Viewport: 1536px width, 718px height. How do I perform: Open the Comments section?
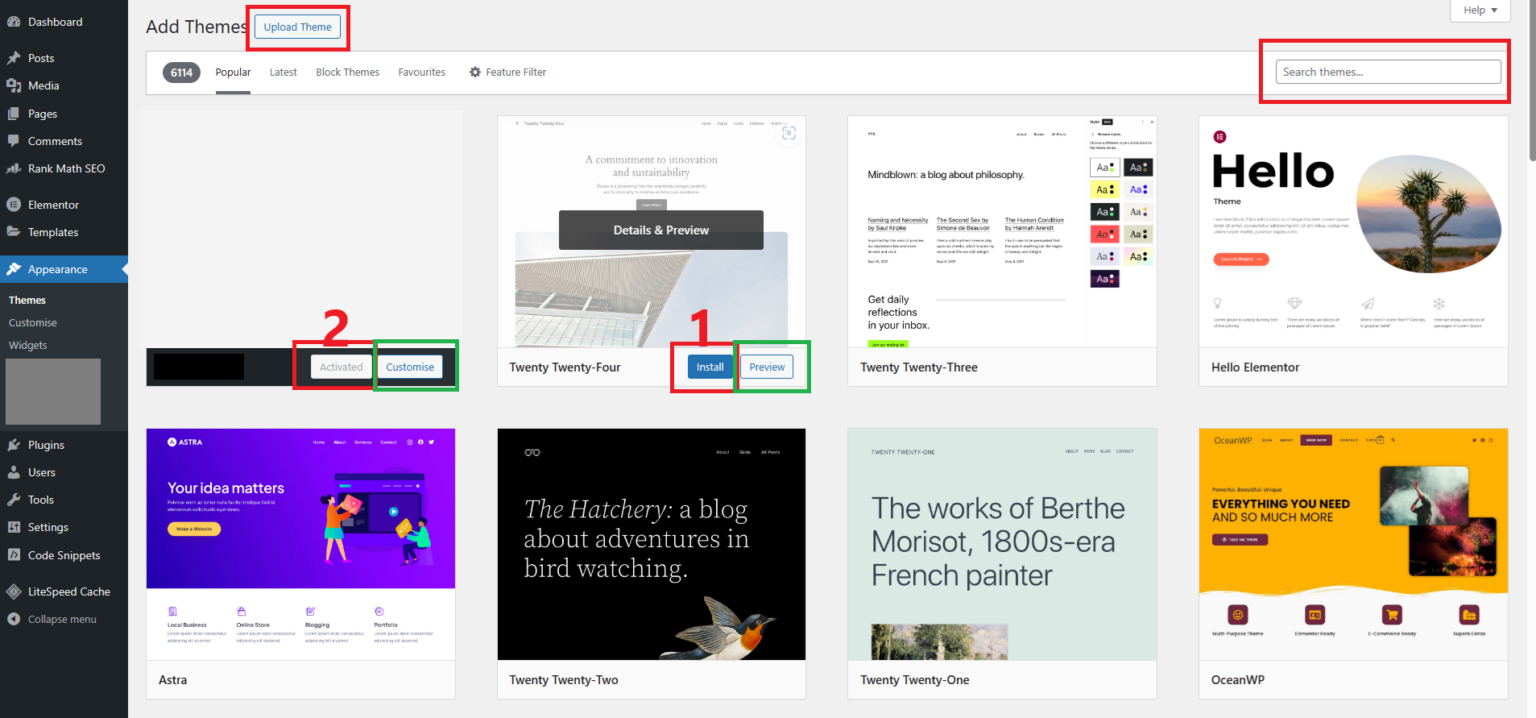pyautogui.click(x=55, y=141)
